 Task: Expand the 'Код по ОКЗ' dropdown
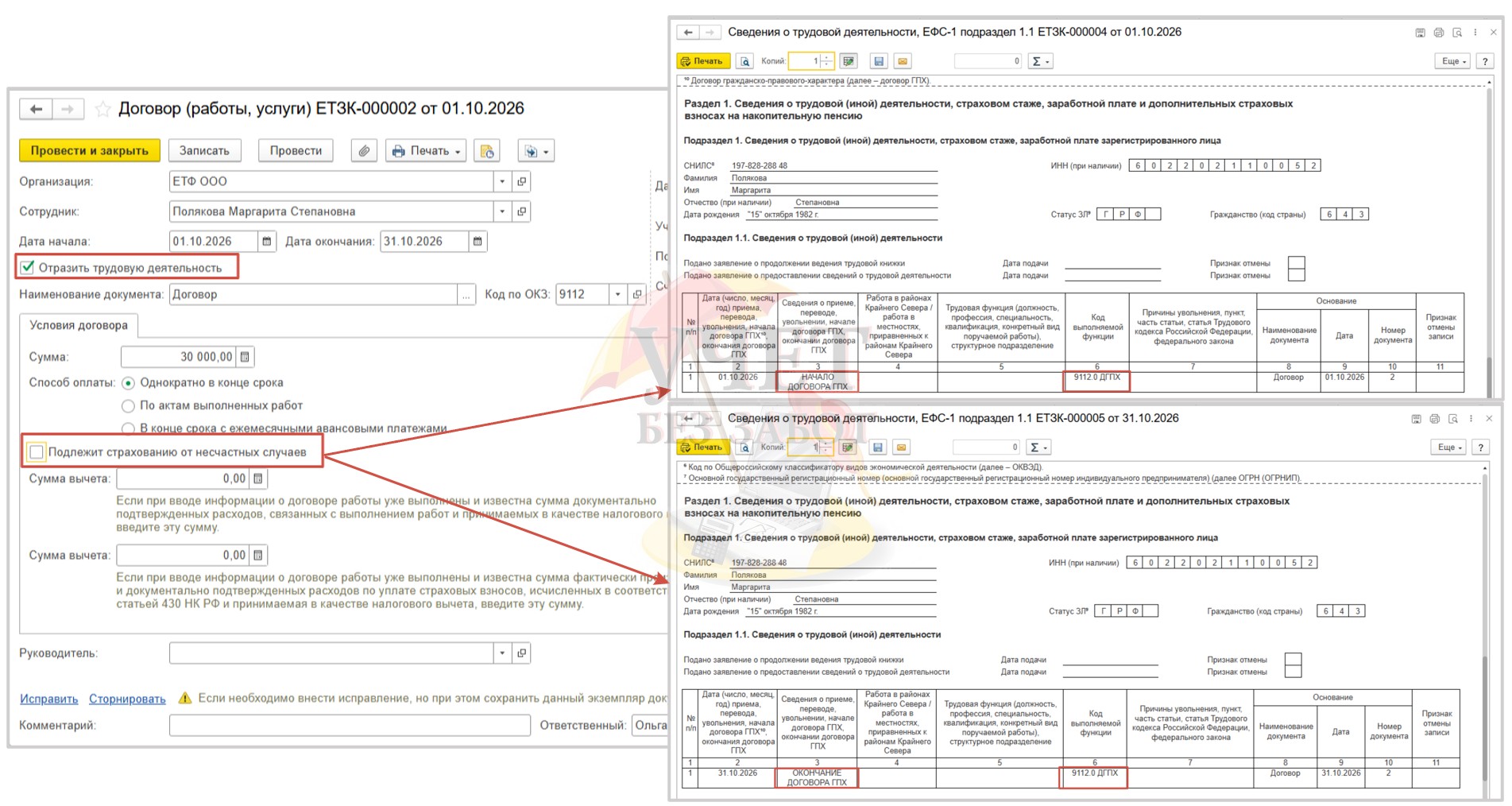click(x=618, y=294)
